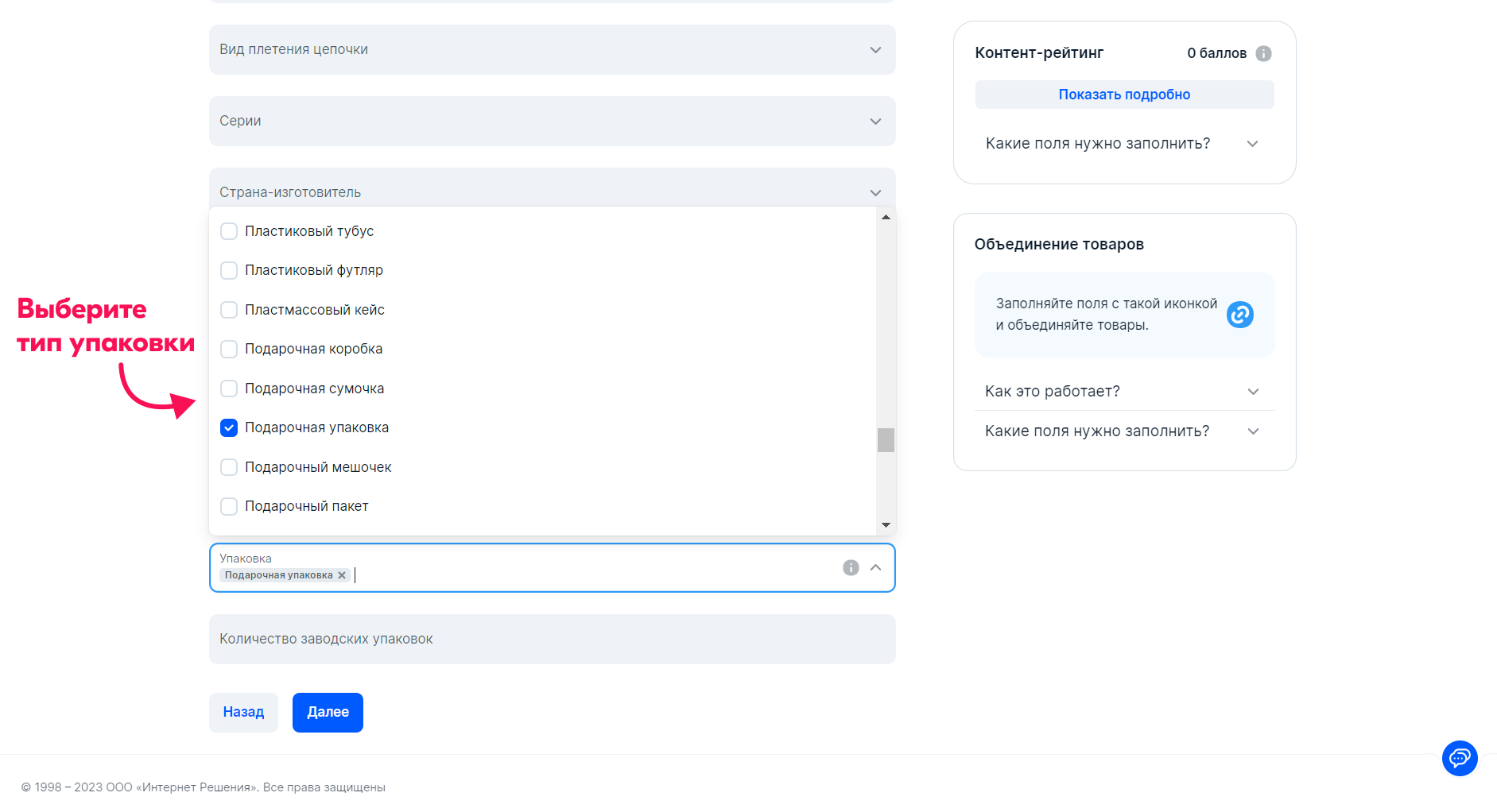This screenshot has width=1497, height=812.
Task: Expand Какие поля нужно заполнить in Объединение товаров
Action: tap(1124, 431)
